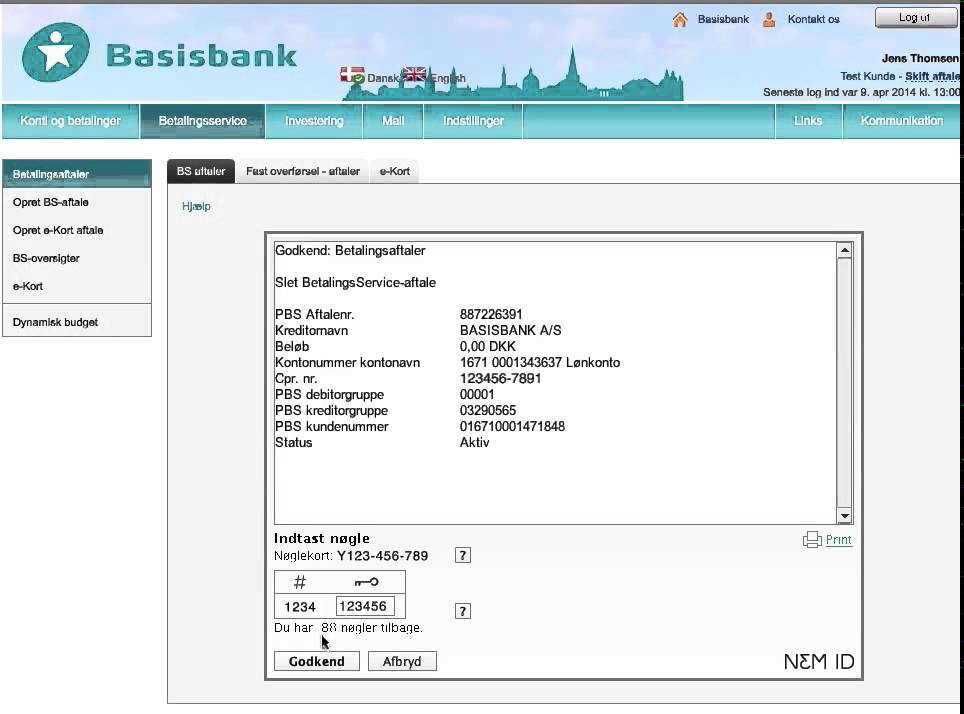Click scrollbar up arrow in agreement box
The width and height of the screenshot is (964, 714).
[x=844, y=250]
